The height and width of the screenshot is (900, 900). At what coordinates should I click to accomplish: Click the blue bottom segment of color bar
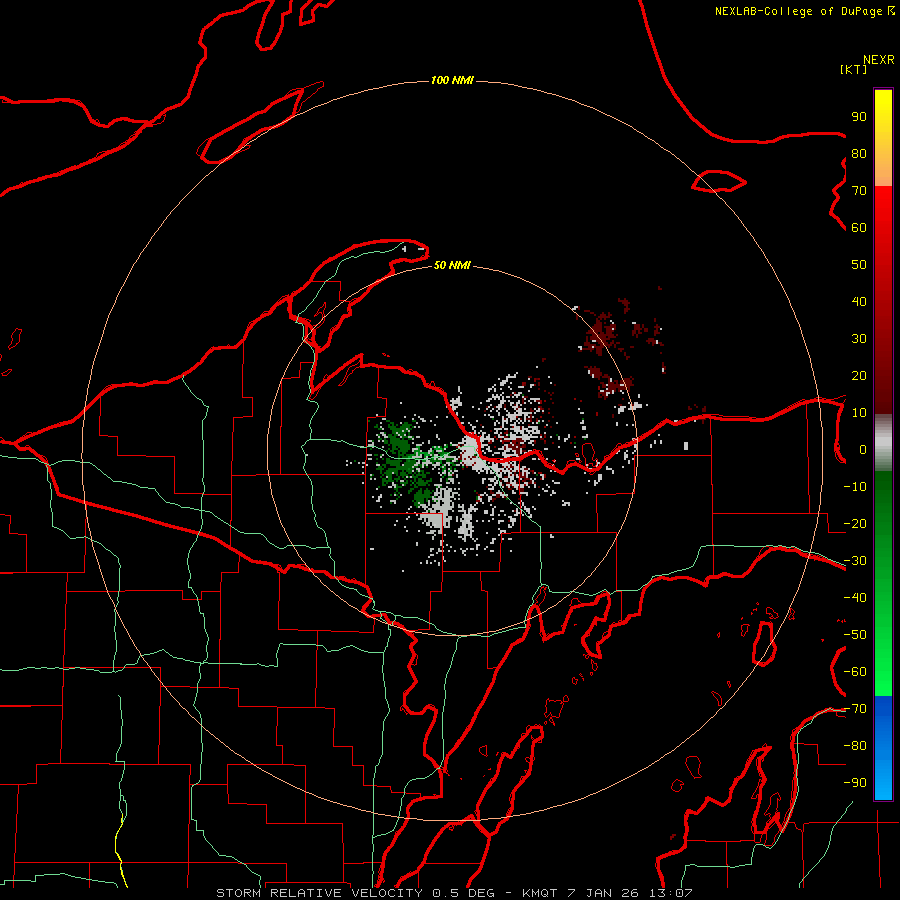(x=883, y=747)
